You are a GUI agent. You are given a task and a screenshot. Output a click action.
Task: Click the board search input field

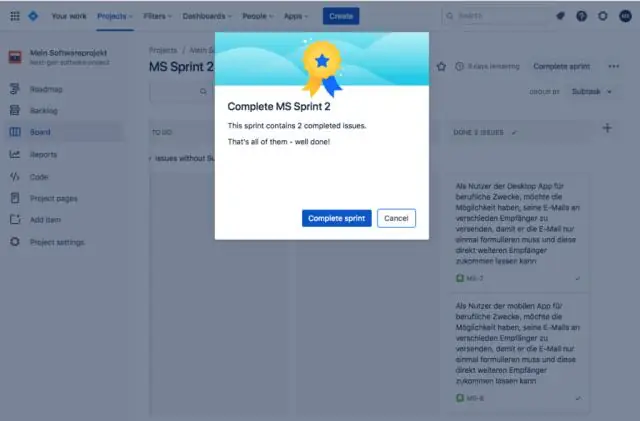182,91
